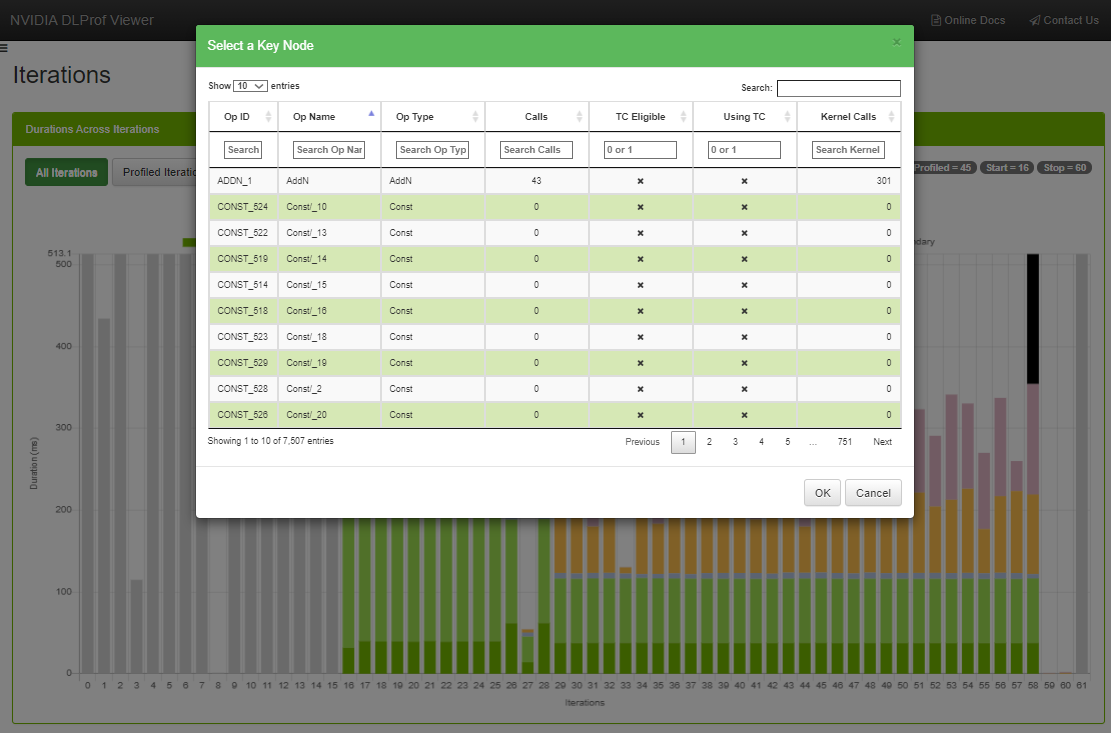Open Online Docs link

(x=968, y=20)
